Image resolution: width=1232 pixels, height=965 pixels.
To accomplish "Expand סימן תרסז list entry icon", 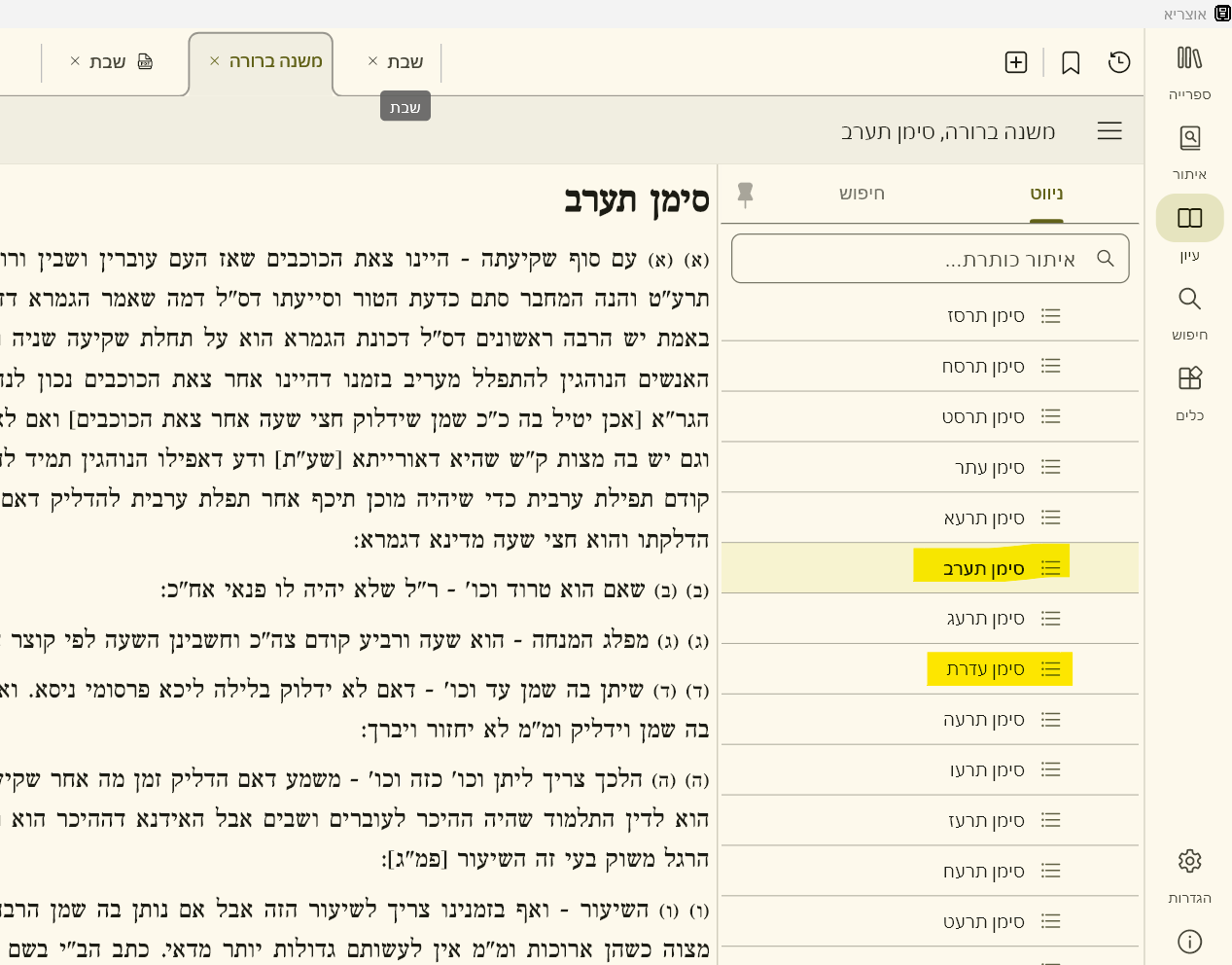I will point(1051,316).
